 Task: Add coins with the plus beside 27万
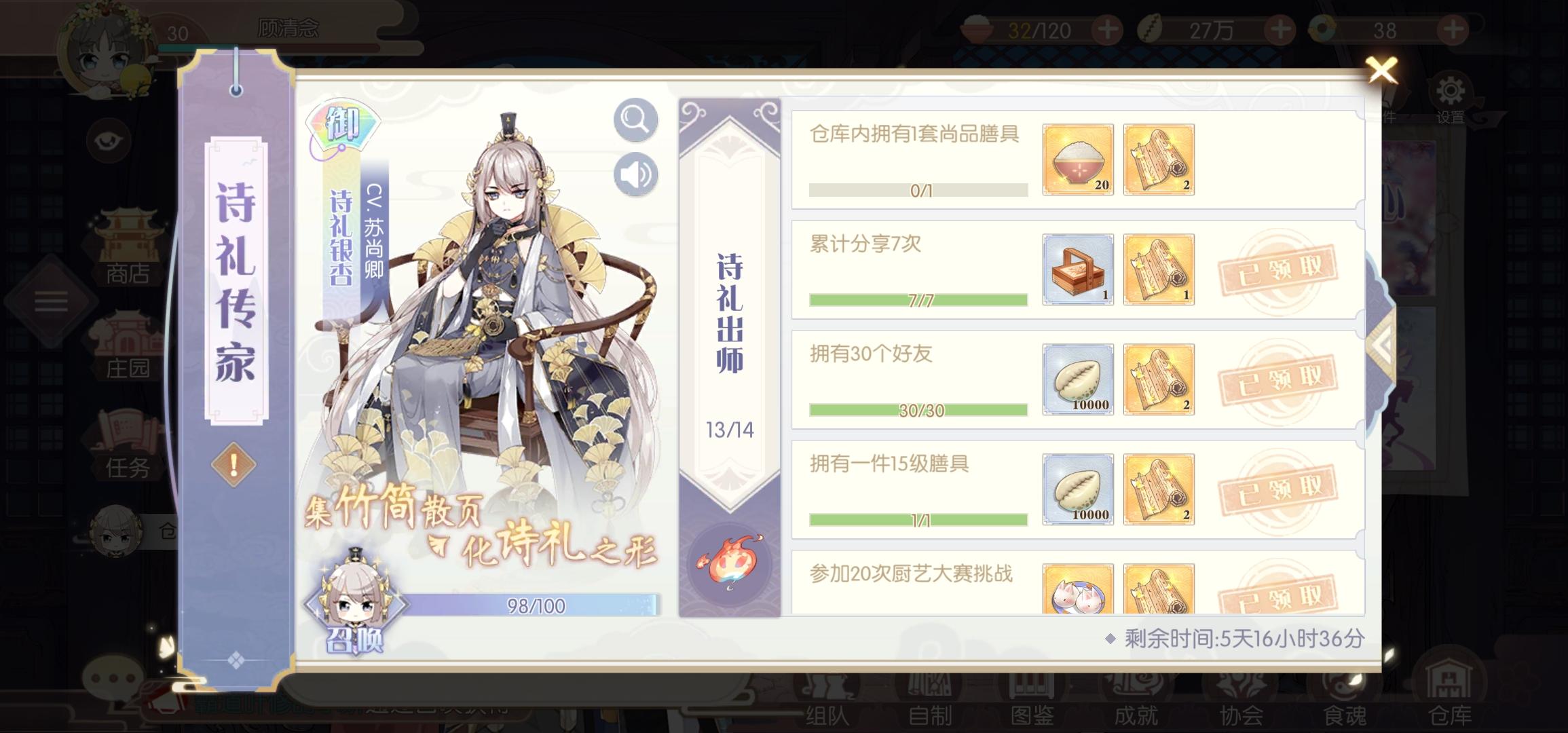click(1281, 30)
